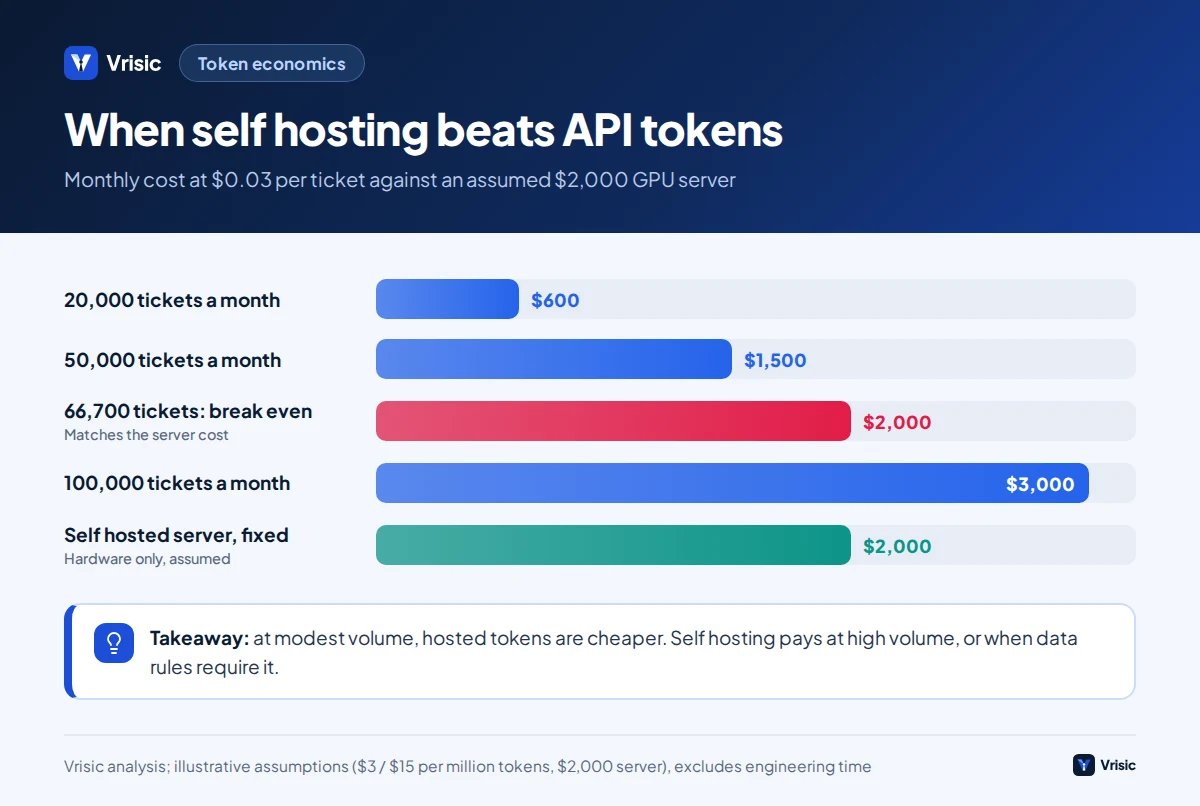Click the lightbulb takeaway icon
Screen dimensions: 1200x806
(114, 642)
